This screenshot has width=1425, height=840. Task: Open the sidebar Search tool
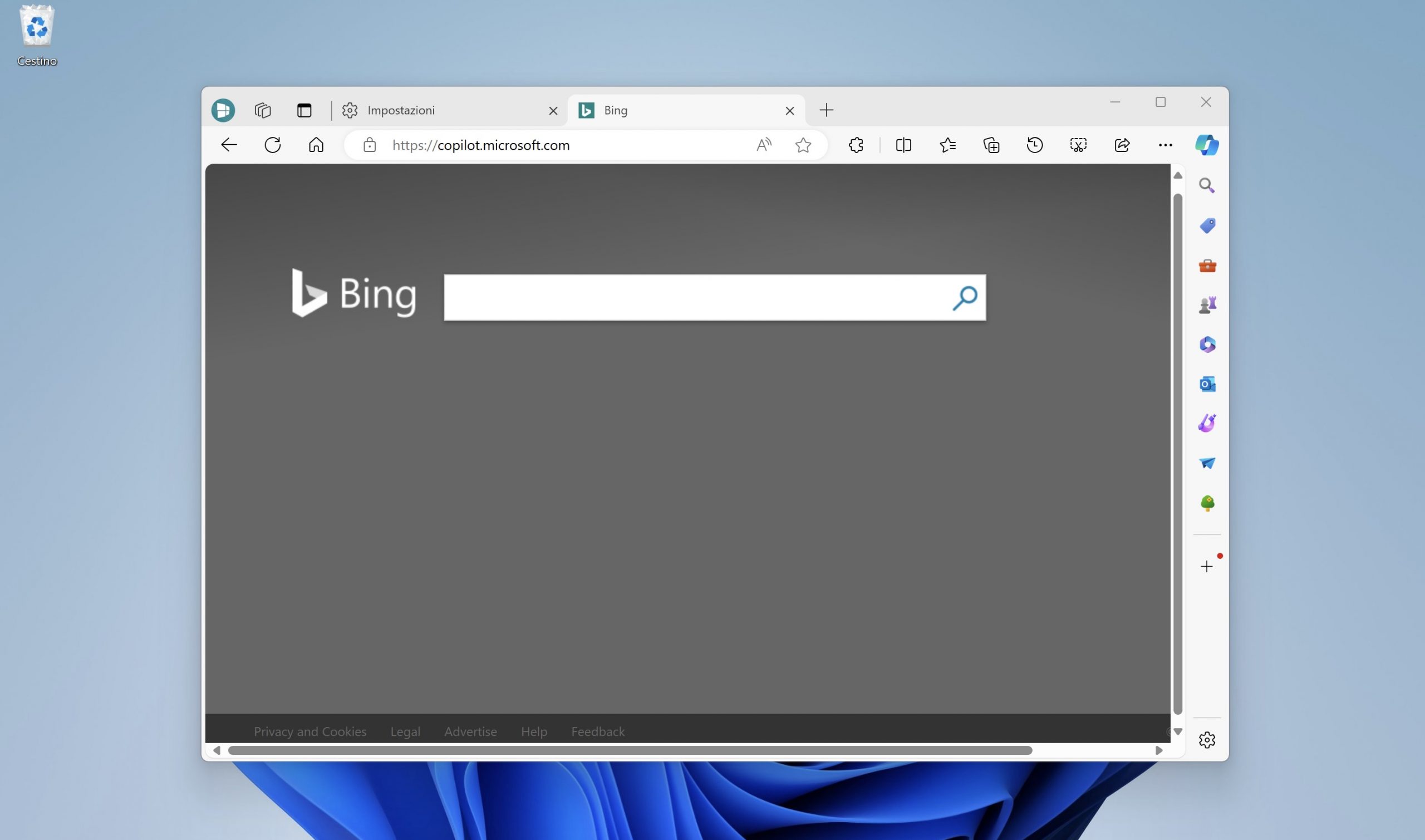pos(1207,185)
